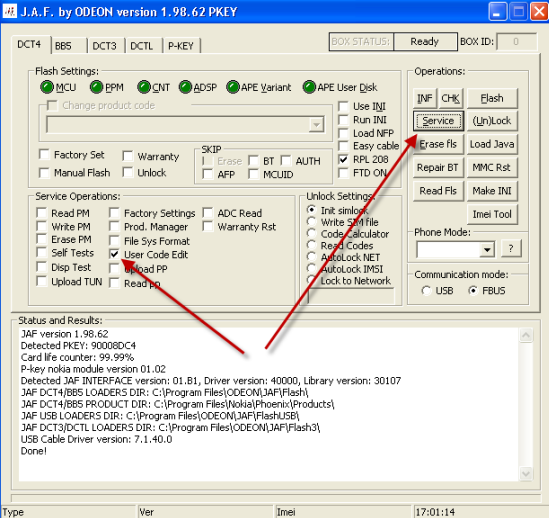Enable the SKIP AUTH checkbox
Screen dimensions: 549x518
point(286,161)
